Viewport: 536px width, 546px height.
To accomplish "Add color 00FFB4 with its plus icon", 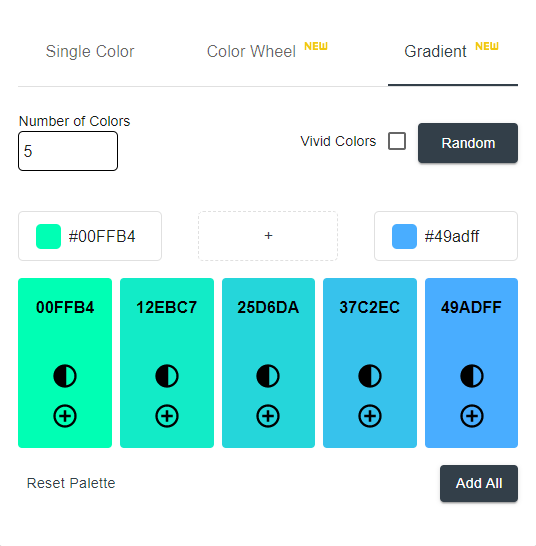I will 65,416.
